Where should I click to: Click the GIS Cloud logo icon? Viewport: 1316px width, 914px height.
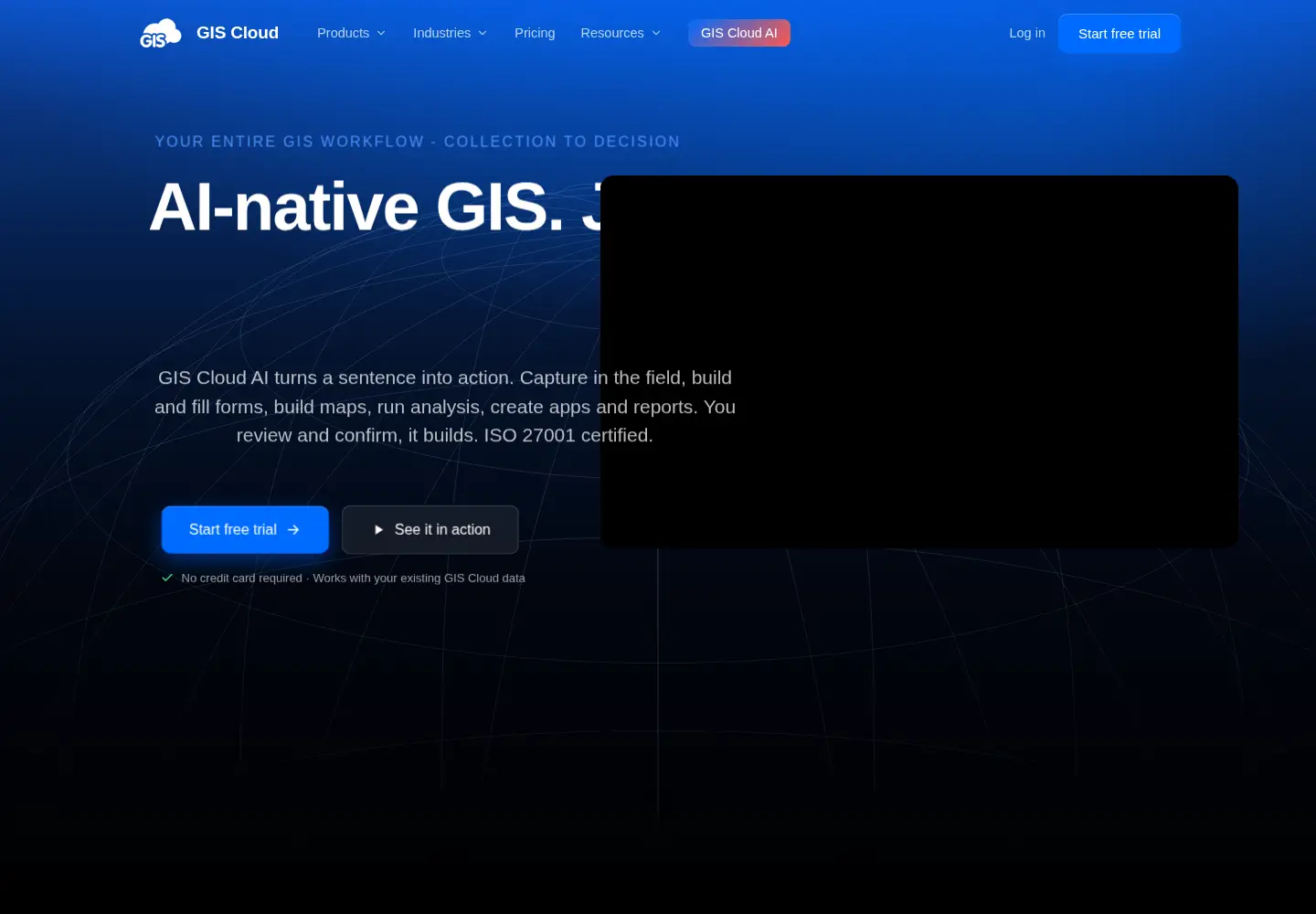click(161, 33)
